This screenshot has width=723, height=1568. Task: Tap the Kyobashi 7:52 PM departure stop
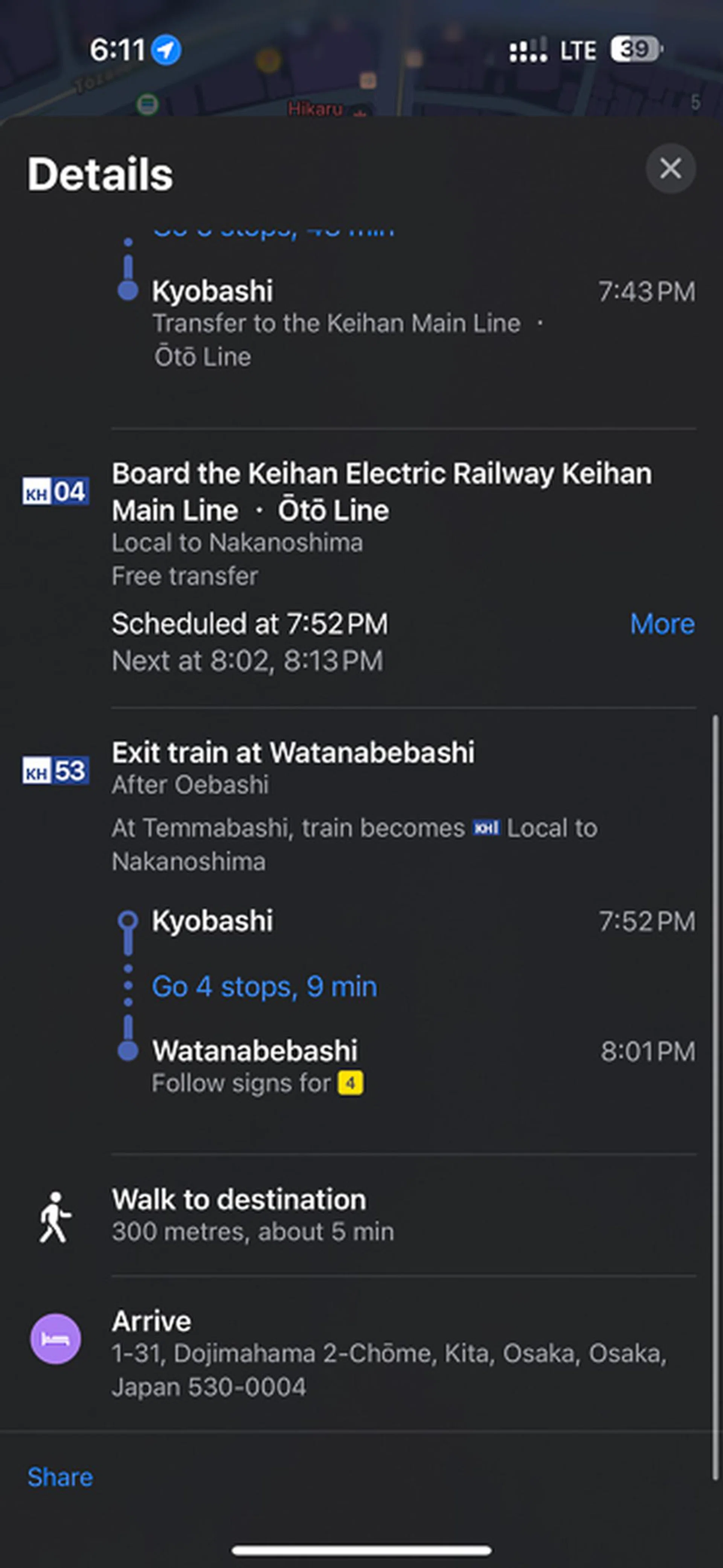coord(212,921)
